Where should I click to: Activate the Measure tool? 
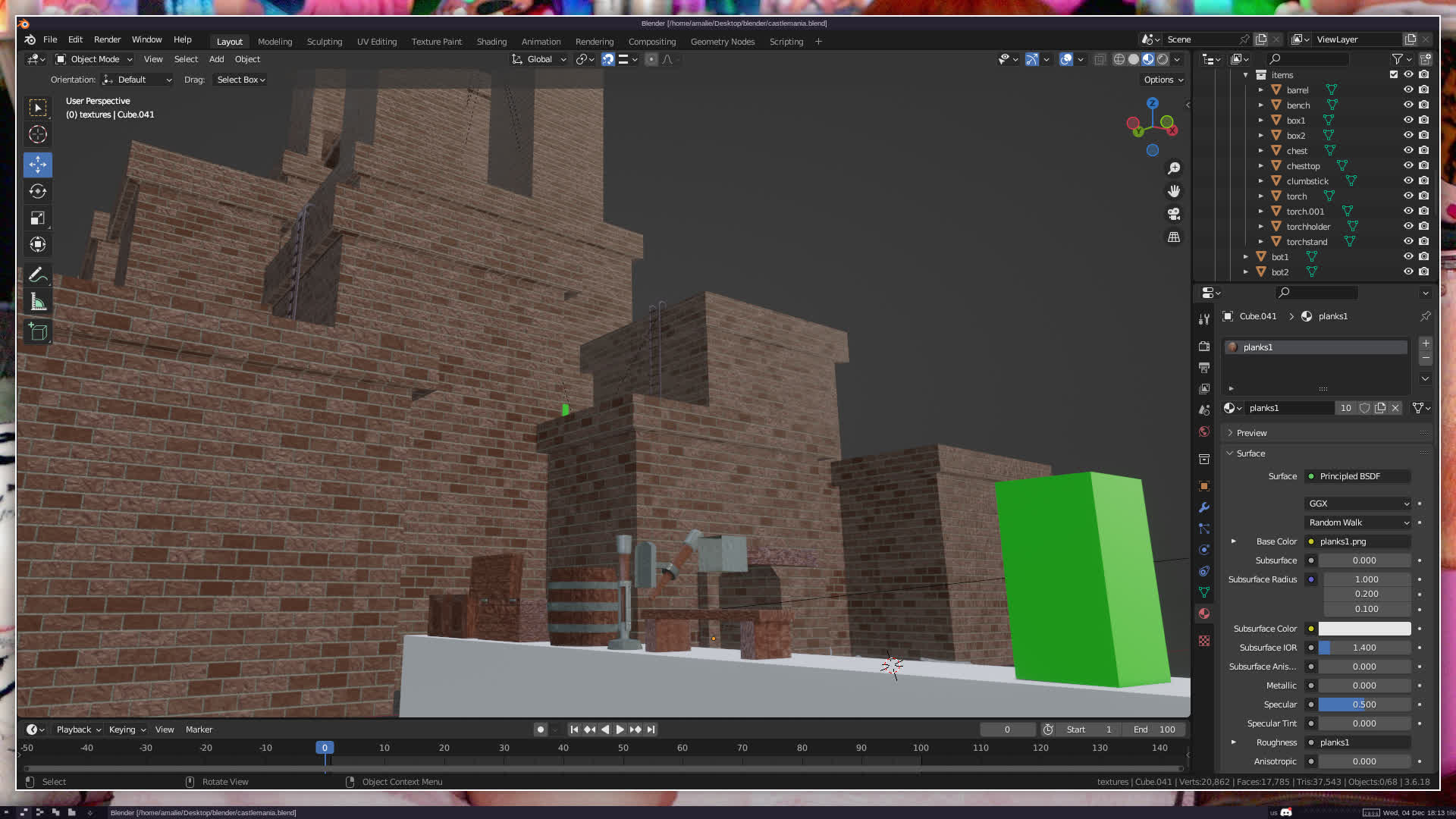pos(38,303)
